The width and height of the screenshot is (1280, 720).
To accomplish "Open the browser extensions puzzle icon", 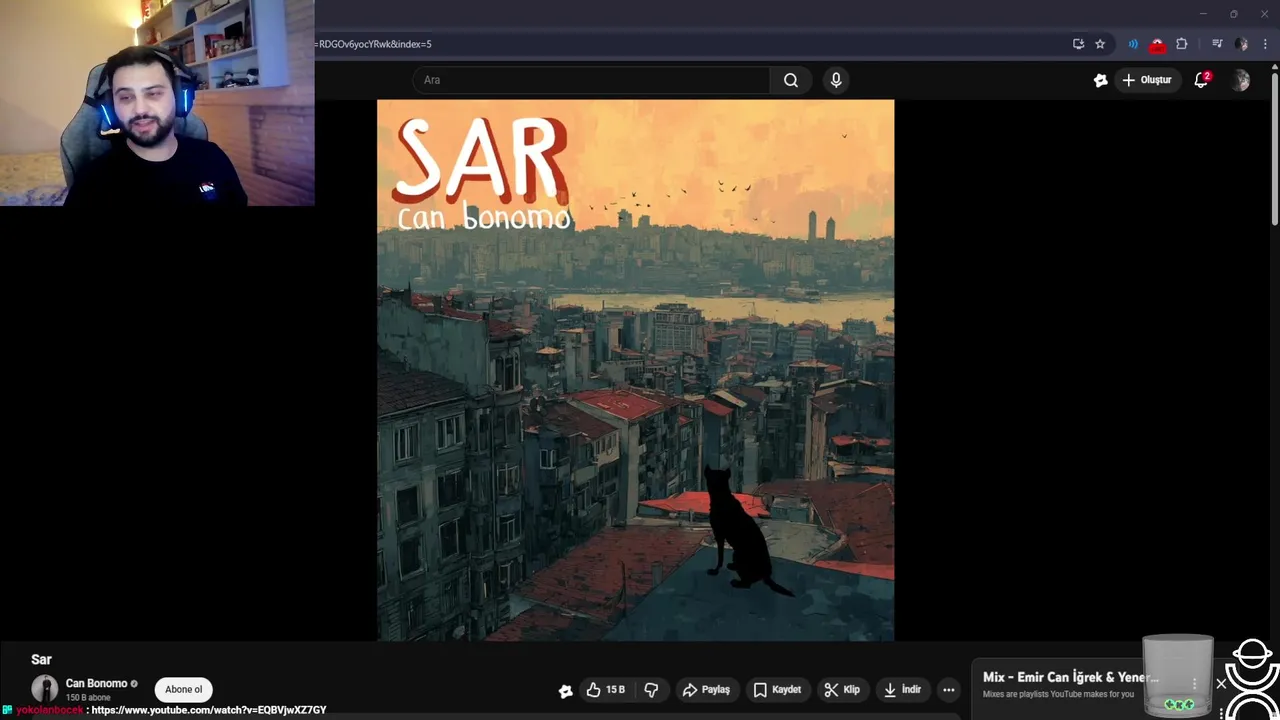I will tap(1181, 44).
